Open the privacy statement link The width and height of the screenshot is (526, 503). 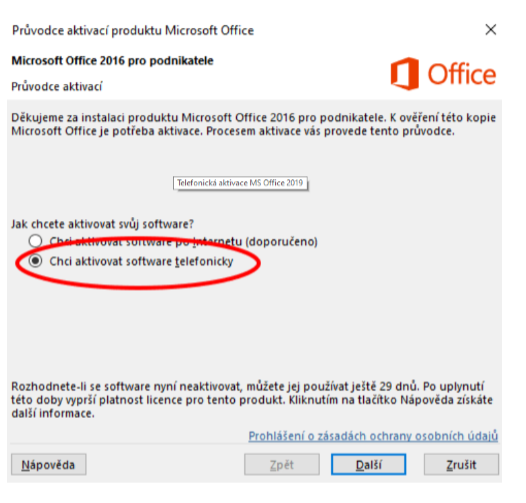pyautogui.click(x=373, y=436)
